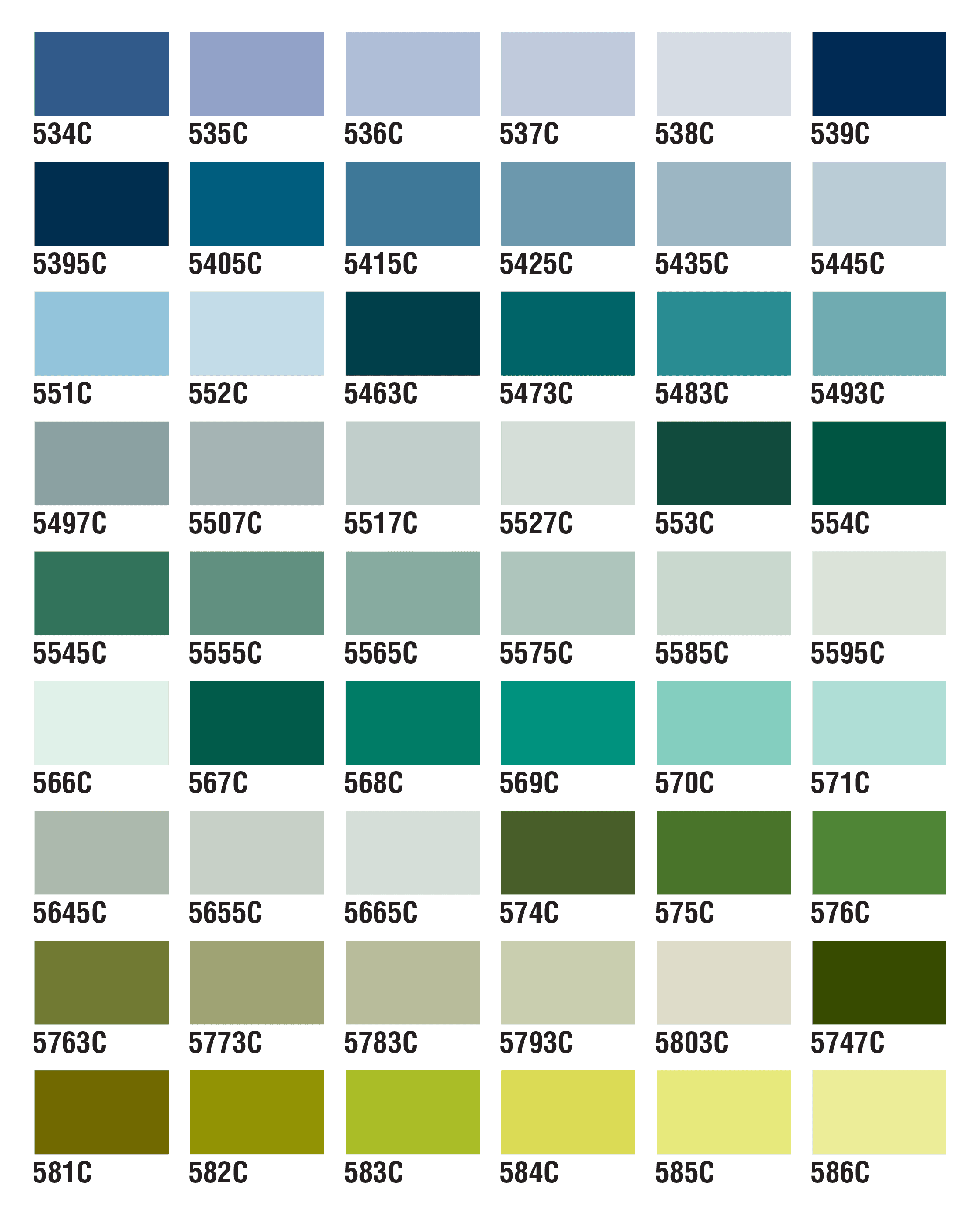Select the 551C light sky blue swatch

coord(101,333)
